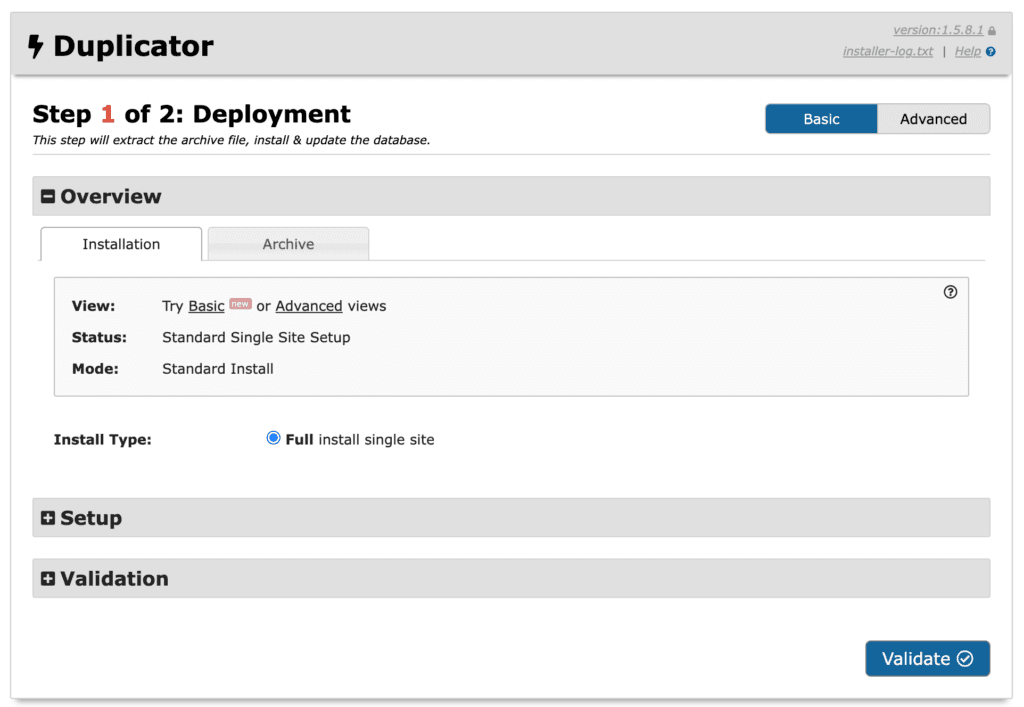Viewport: 1024px width, 707px height.
Task: Click the circled question mark in the Installation panel
Action: point(950,292)
